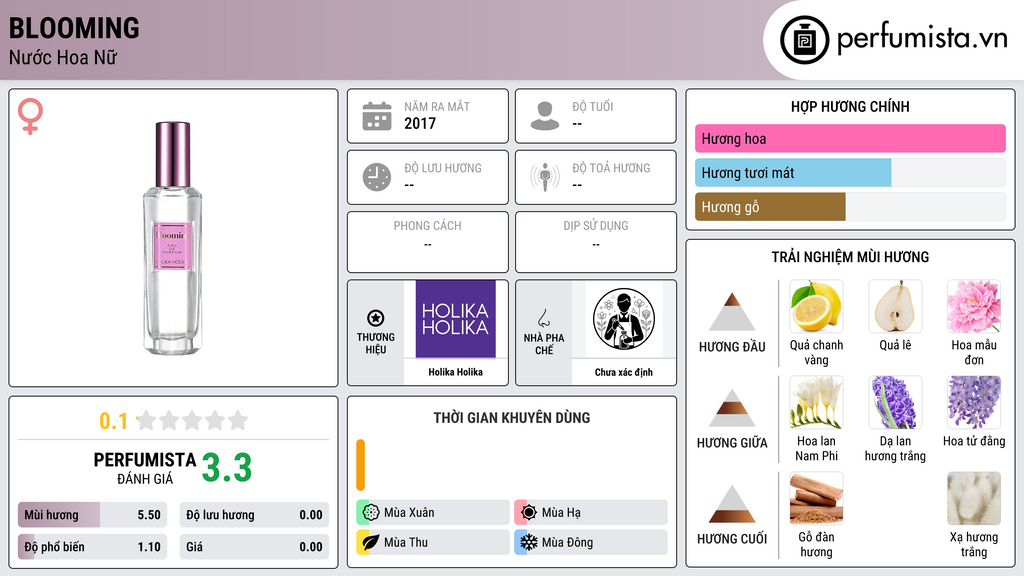Select the Hoa tử đằng wisteria note

(974, 402)
